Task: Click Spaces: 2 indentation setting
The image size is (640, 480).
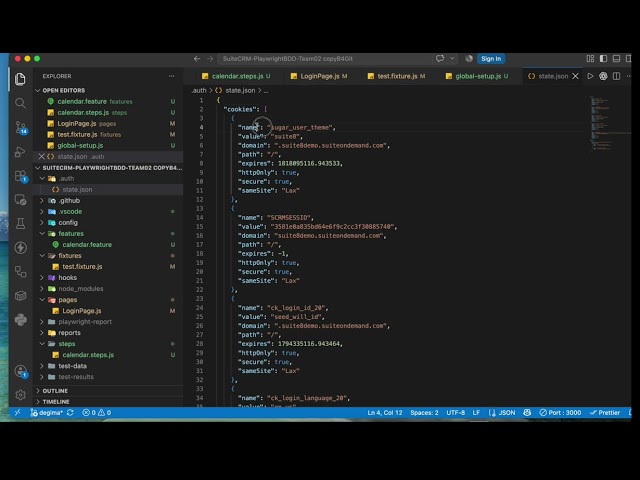Action: [x=424, y=413]
